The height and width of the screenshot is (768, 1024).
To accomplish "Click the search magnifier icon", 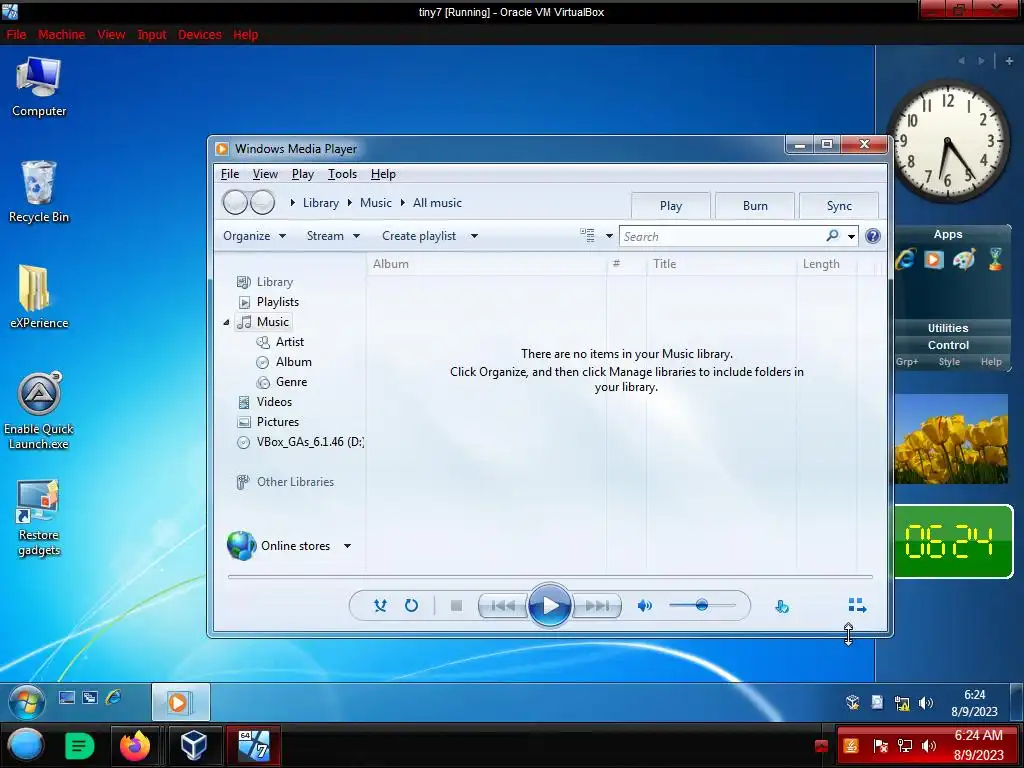I will pyautogui.click(x=832, y=236).
